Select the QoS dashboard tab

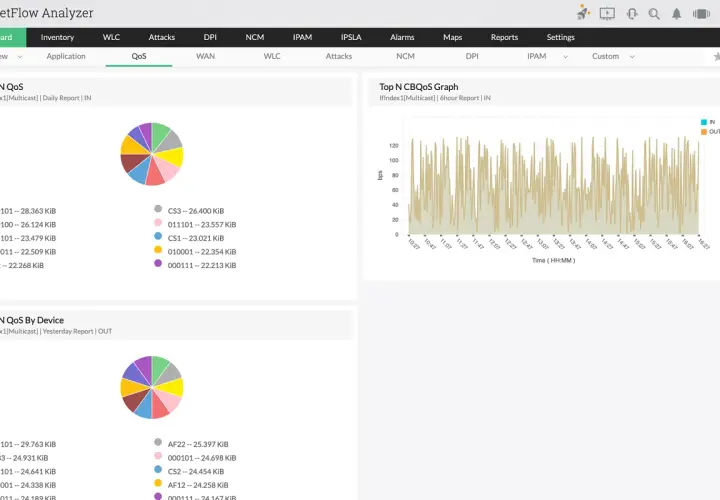[139, 56]
